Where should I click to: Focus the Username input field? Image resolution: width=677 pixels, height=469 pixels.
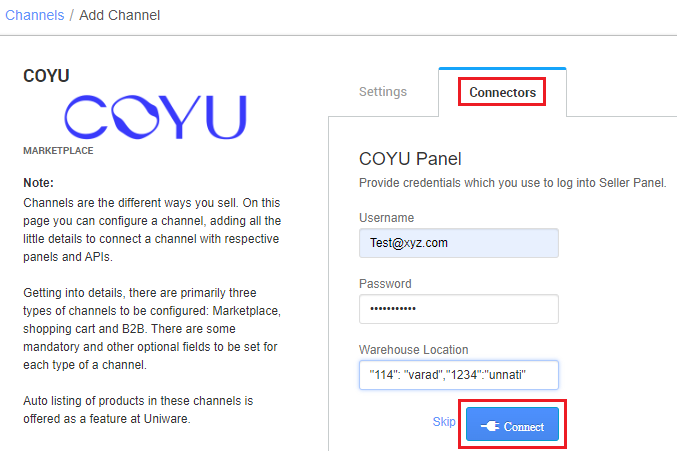pos(459,243)
